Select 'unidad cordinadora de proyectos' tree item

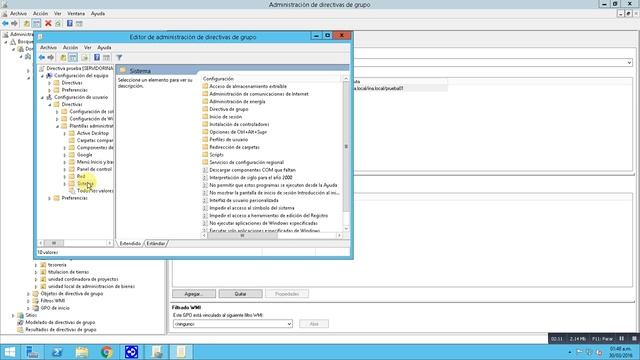click(x=83, y=280)
